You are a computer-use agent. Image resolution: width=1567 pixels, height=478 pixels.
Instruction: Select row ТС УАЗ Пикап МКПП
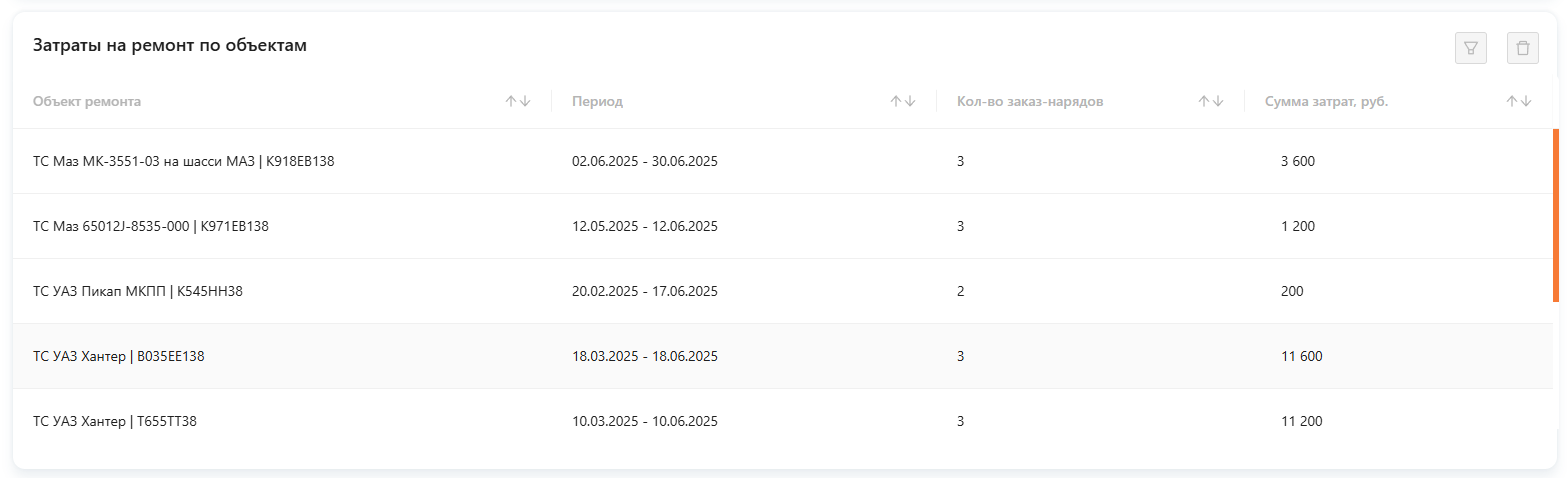tap(138, 291)
